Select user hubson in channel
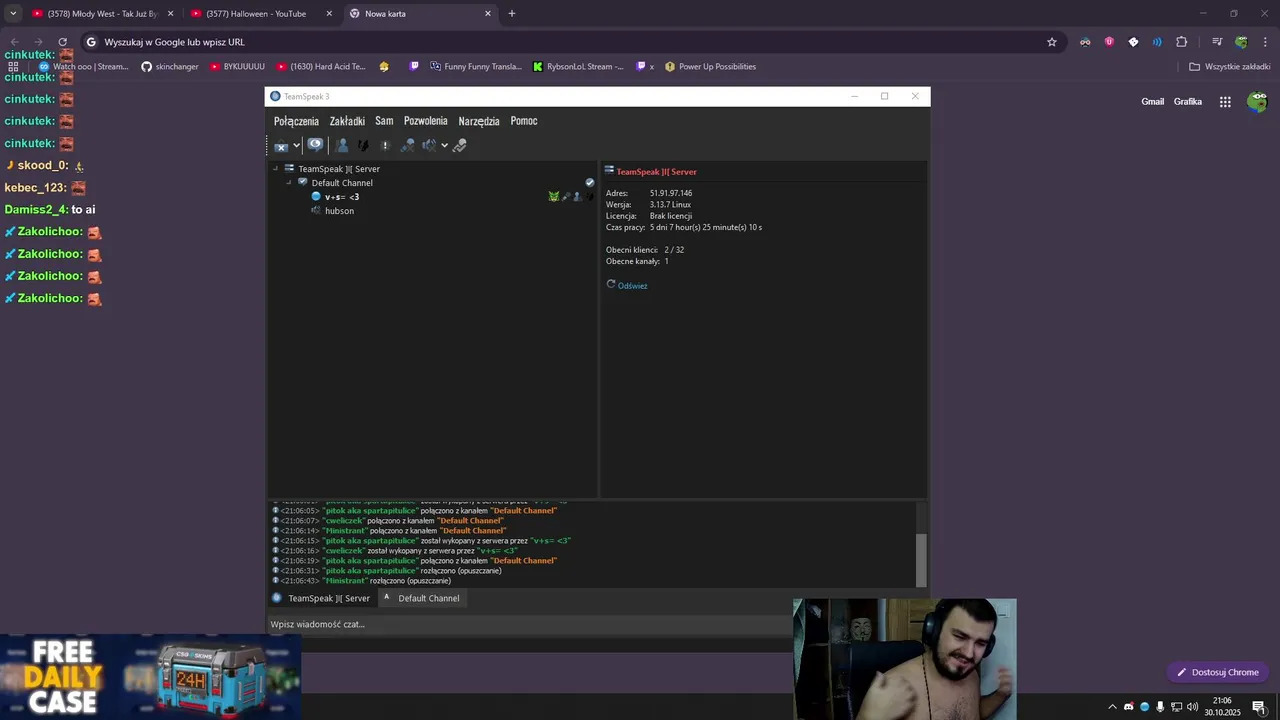The width and height of the screenshot is (1280, 720). click(339, 211)
